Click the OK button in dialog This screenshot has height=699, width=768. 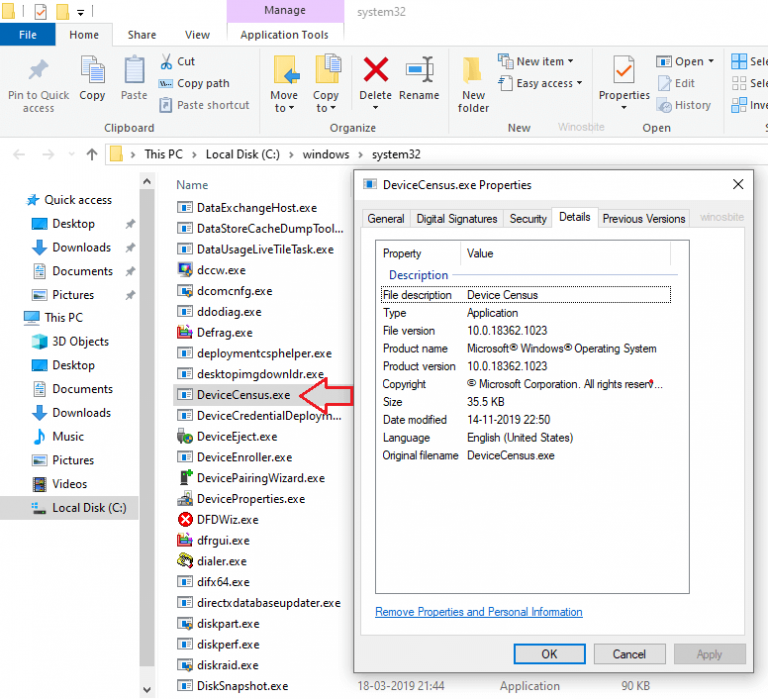pyautogui.click(x=549, y=654)
